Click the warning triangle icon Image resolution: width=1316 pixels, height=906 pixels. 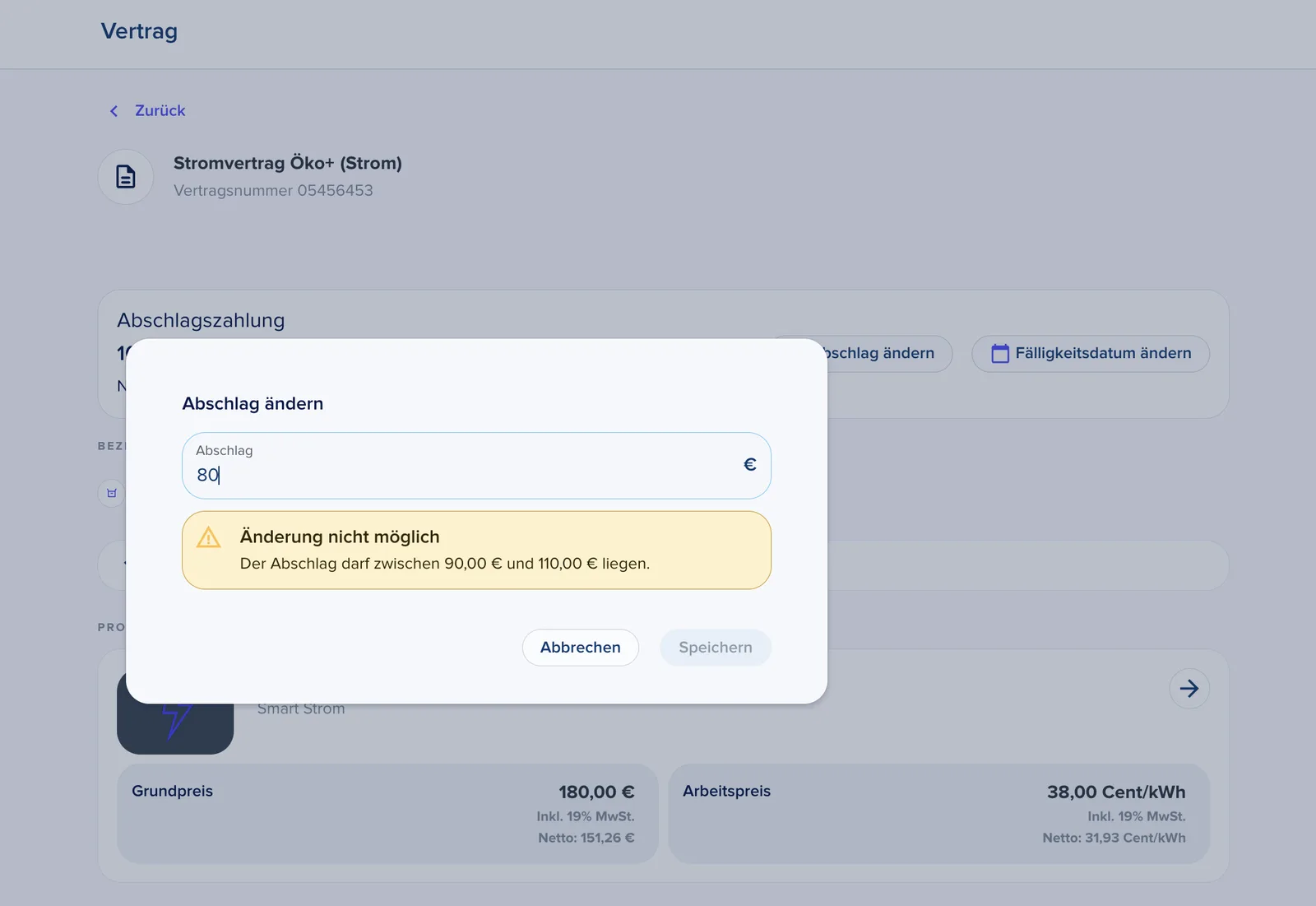click(209, 537)
